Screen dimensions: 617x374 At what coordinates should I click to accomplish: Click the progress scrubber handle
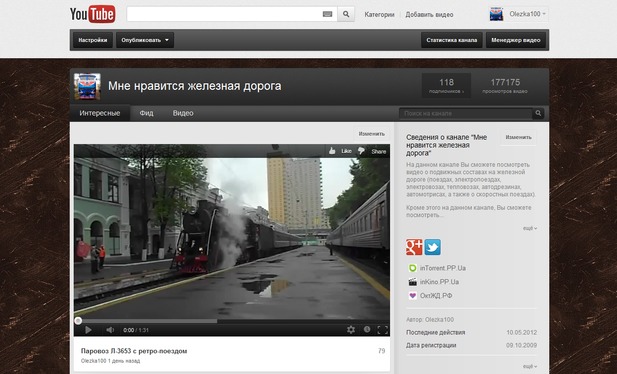[78, 321]
